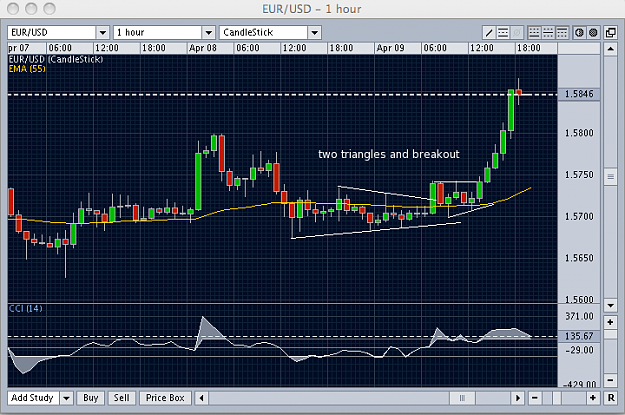Click the CCI panel plus button
625x415 pixels.
[x=610, y=322]
